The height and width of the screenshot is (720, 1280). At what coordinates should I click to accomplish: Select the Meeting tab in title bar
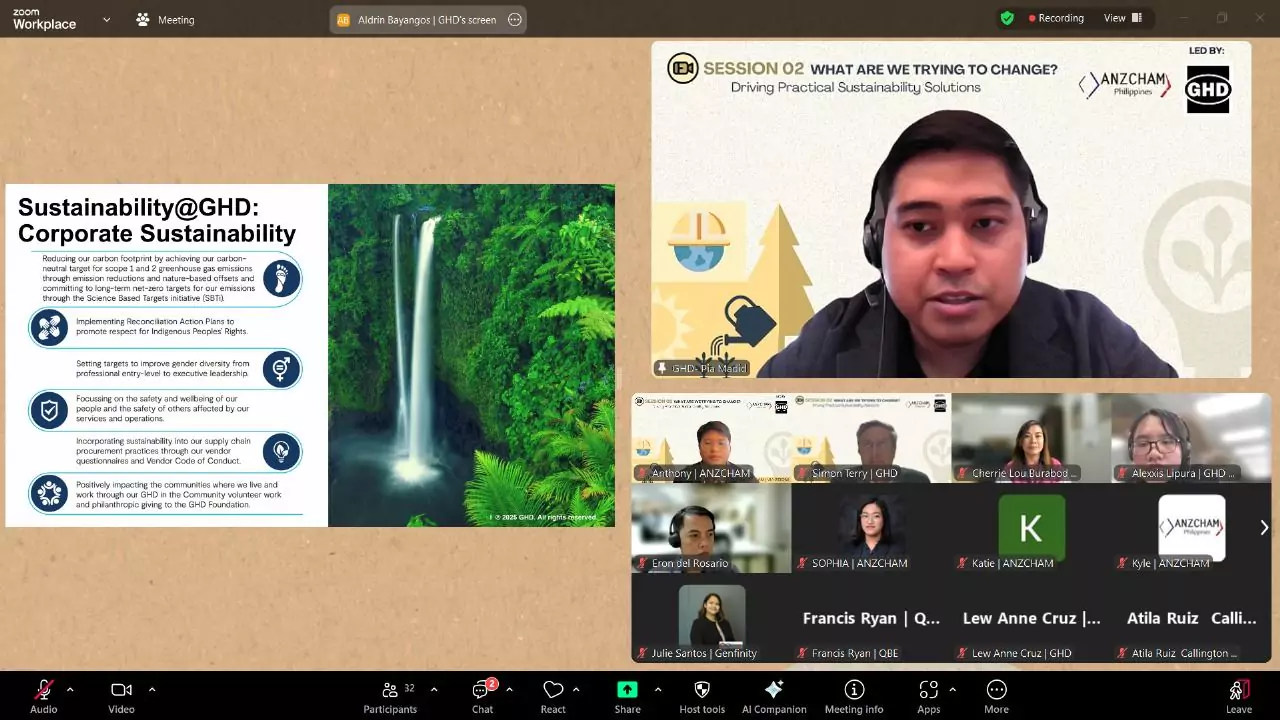click(x=166, y=19)
